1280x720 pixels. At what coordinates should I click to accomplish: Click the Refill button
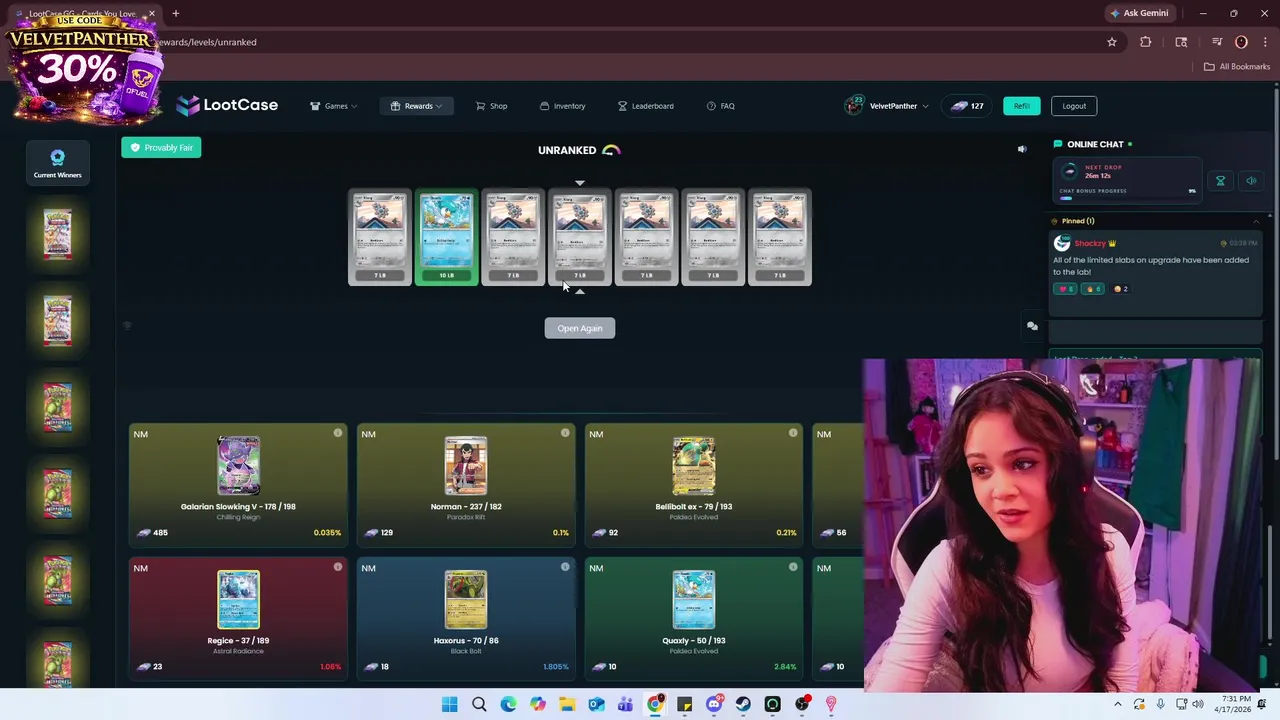pos(1021,106)
